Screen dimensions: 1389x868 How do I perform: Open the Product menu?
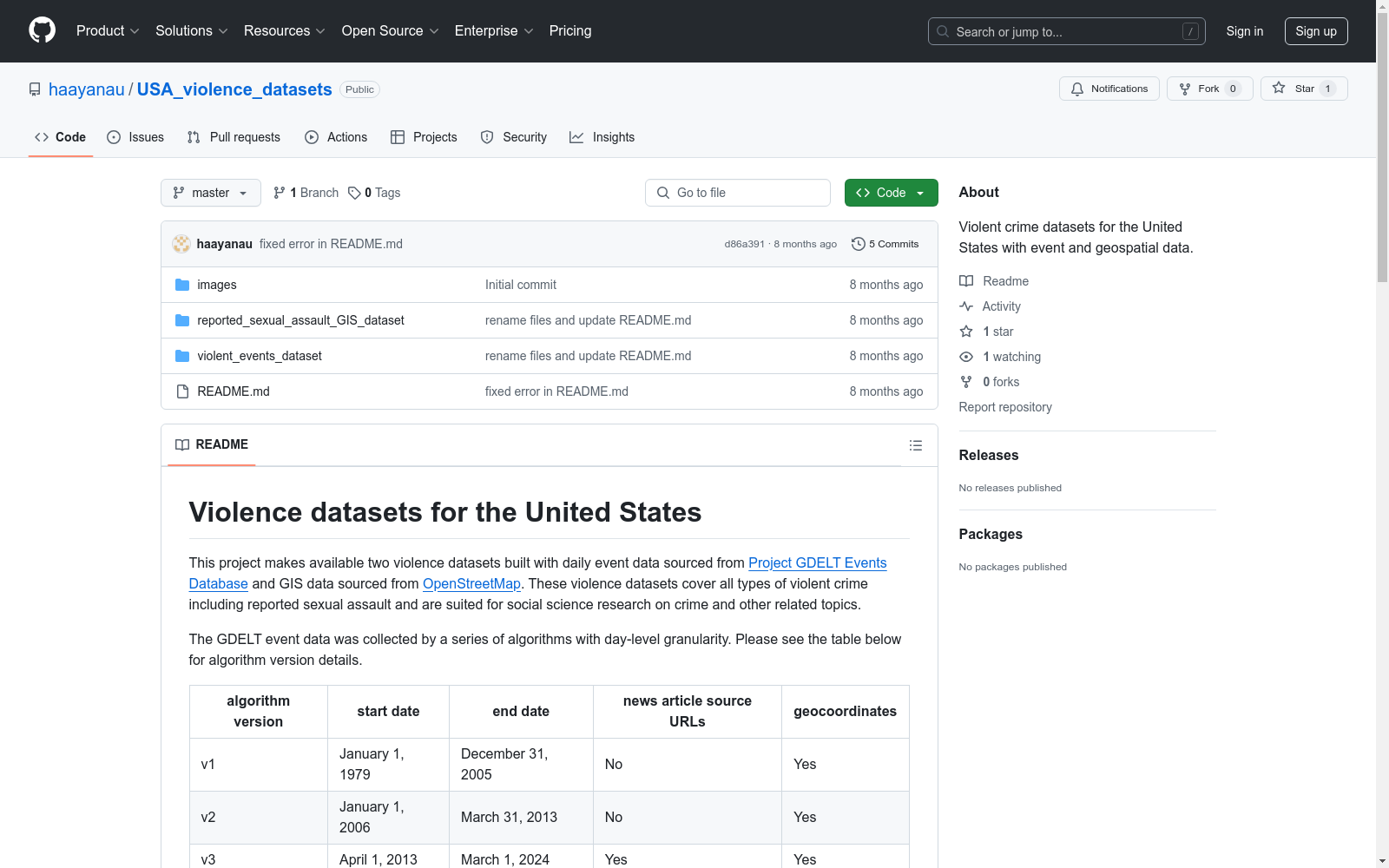108,31
